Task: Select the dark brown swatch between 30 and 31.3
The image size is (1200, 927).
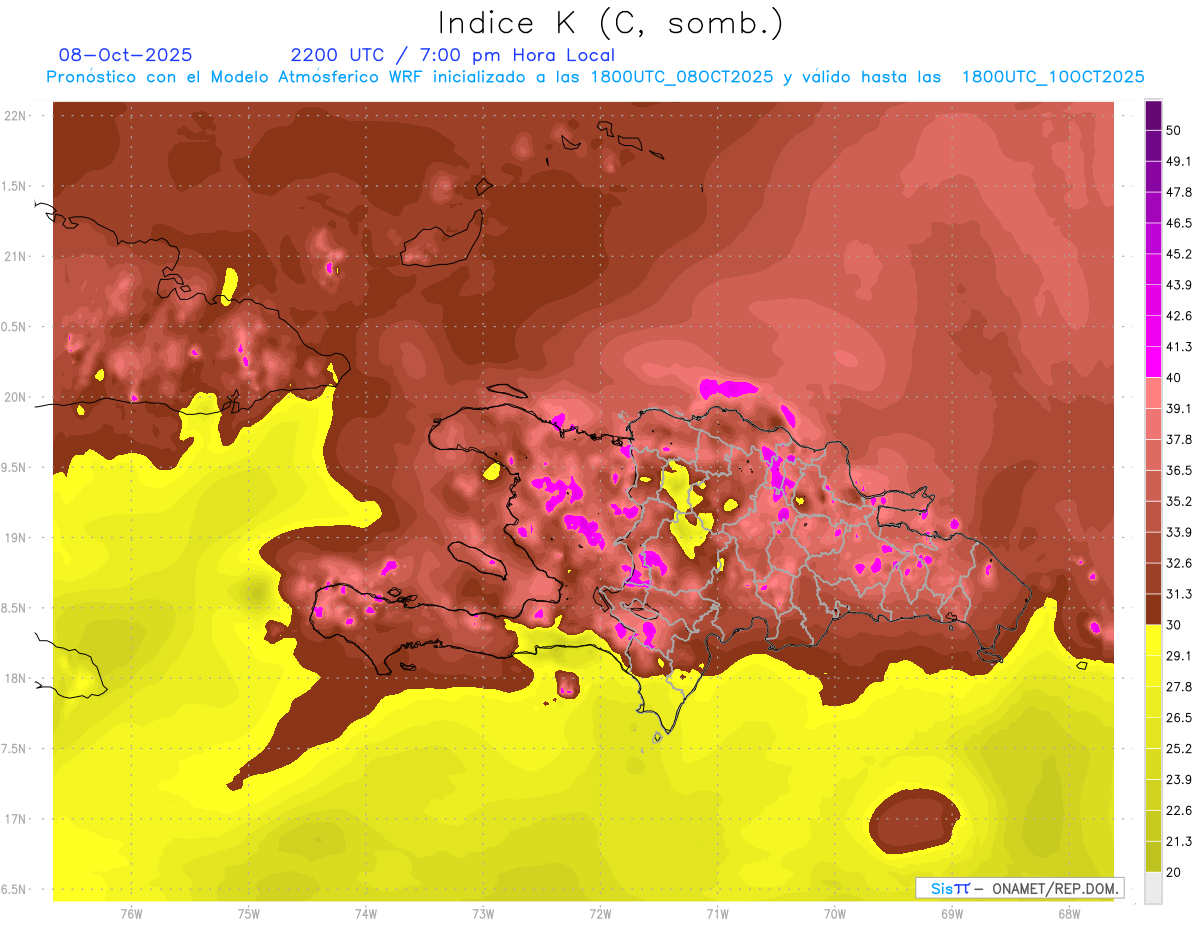Action: [1153, 609]
